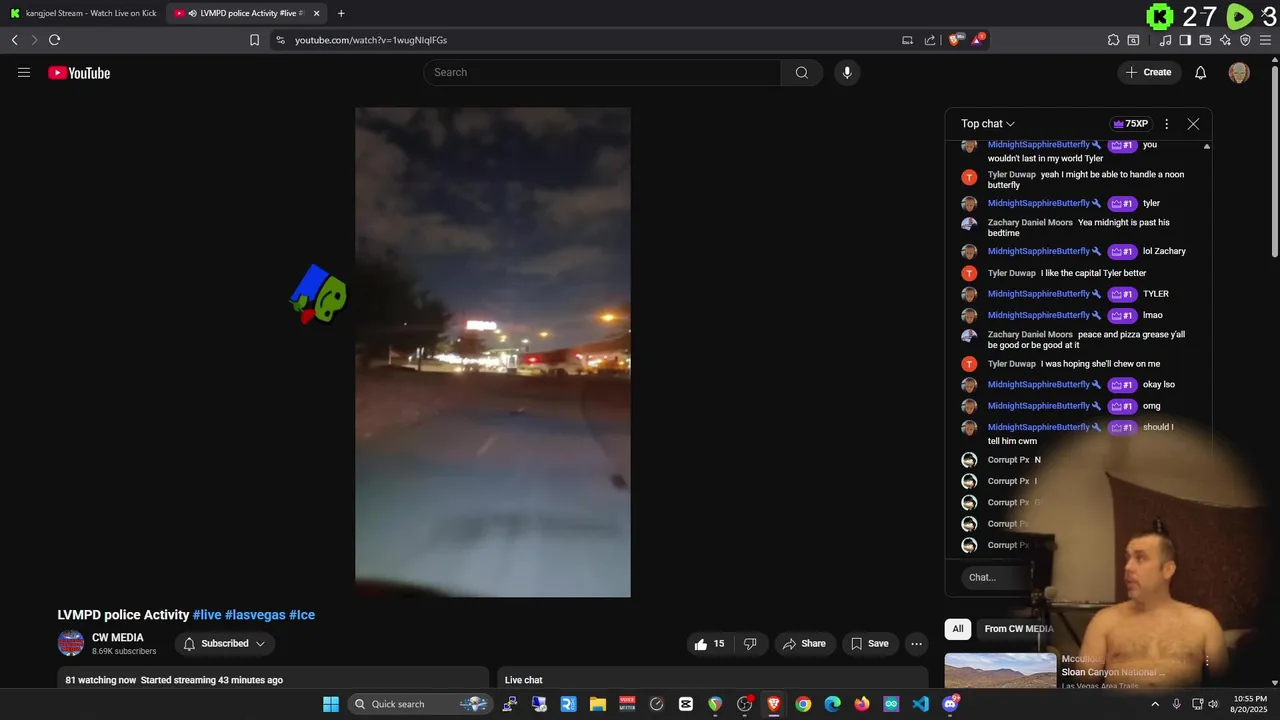Bookmark this page in address bar
This screenshot has height=720, width=1280.
254,40
